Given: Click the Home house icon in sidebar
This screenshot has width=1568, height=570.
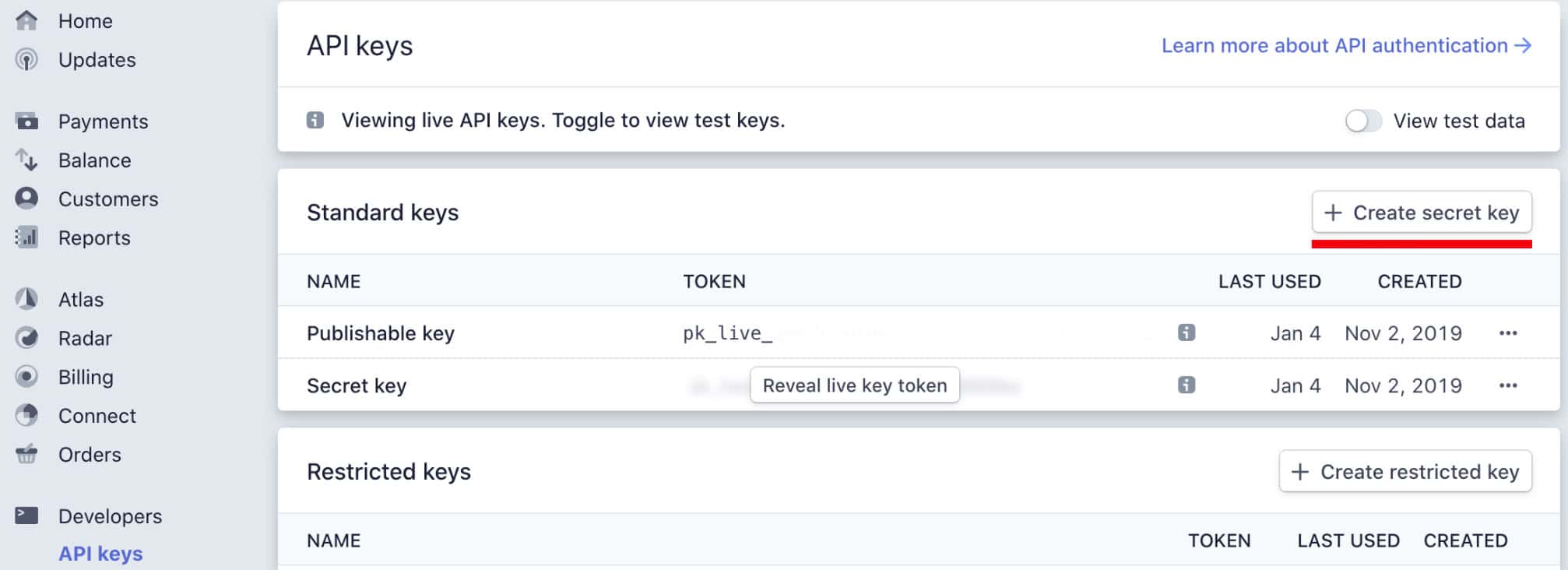Looking at the screenshot, I should (x=26, y=20).
